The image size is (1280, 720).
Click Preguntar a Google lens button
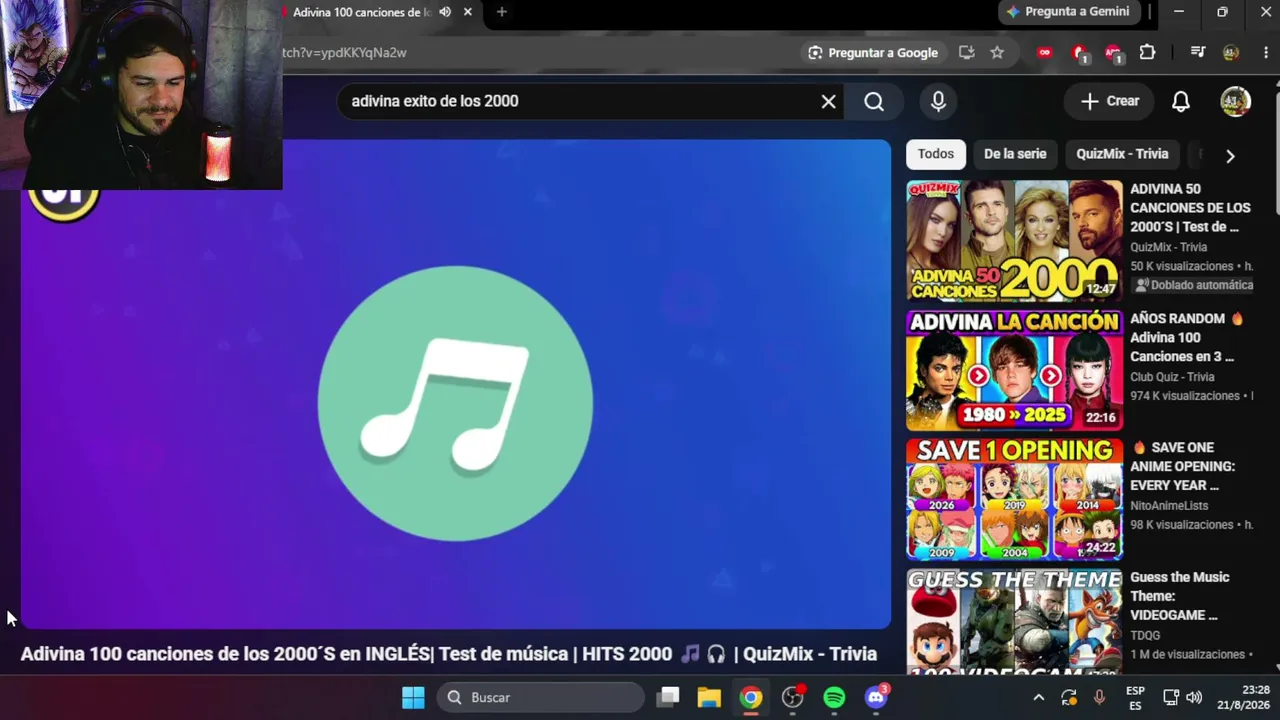tap(874, 53)
